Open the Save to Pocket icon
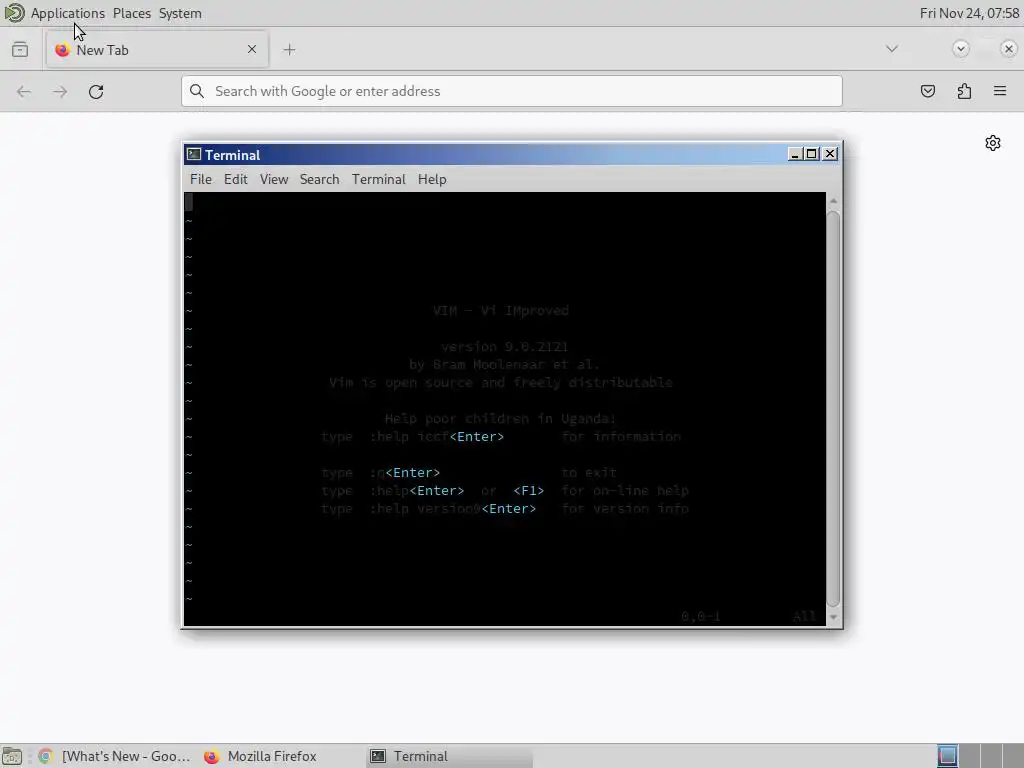 [927, 91]
